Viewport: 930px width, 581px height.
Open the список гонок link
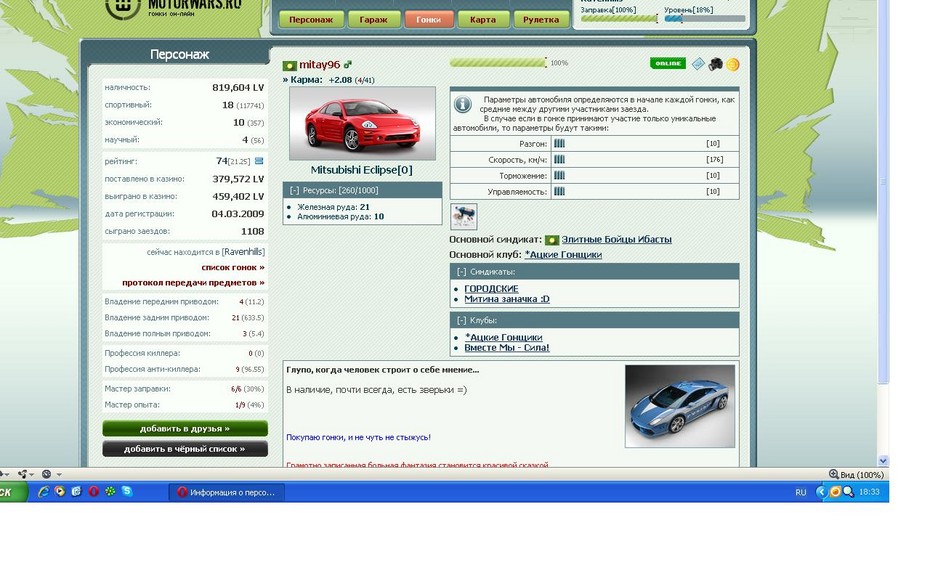click(232, 267)
